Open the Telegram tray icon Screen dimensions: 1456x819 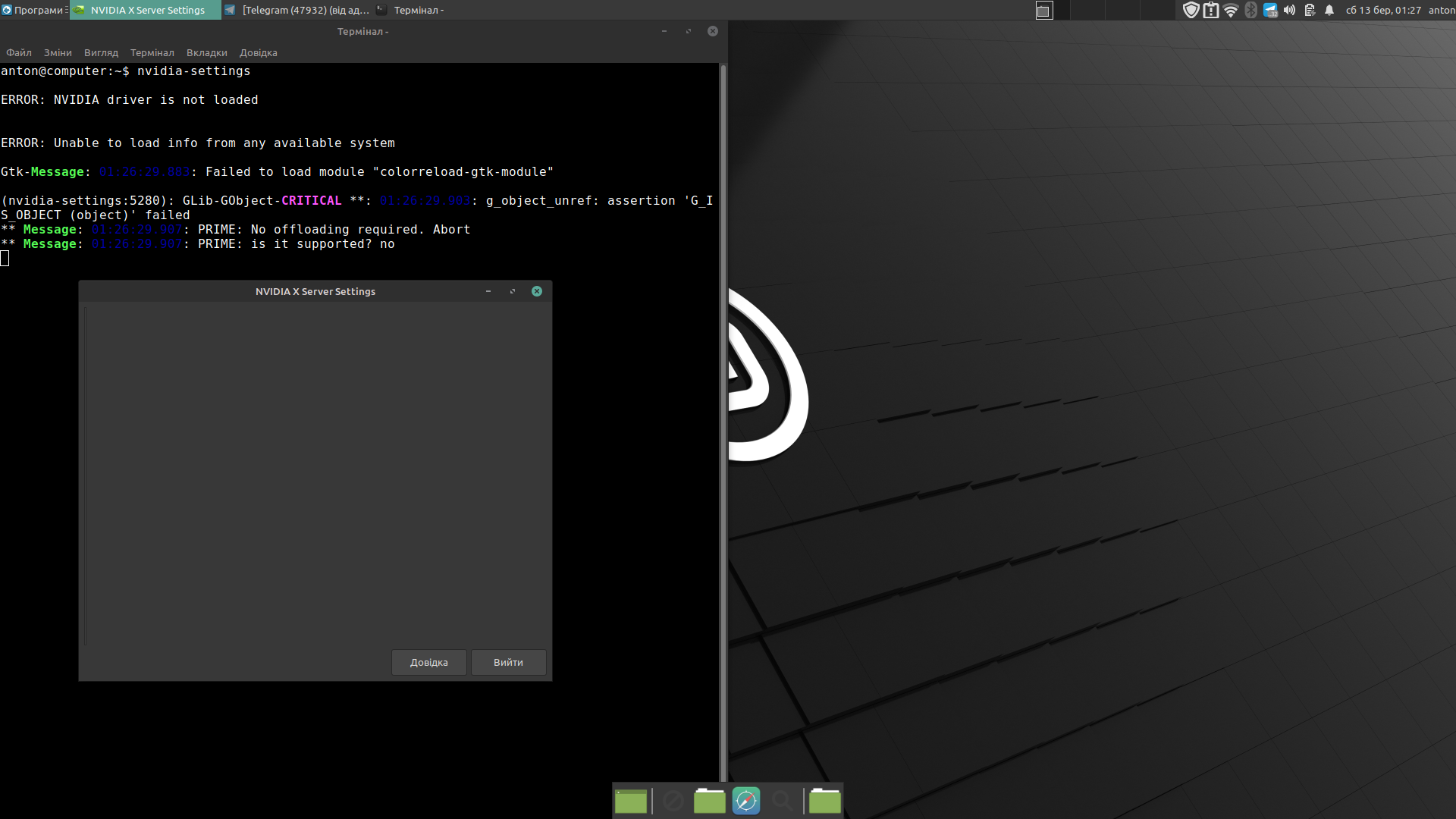pyautogui.click(x=1270, y=10)
